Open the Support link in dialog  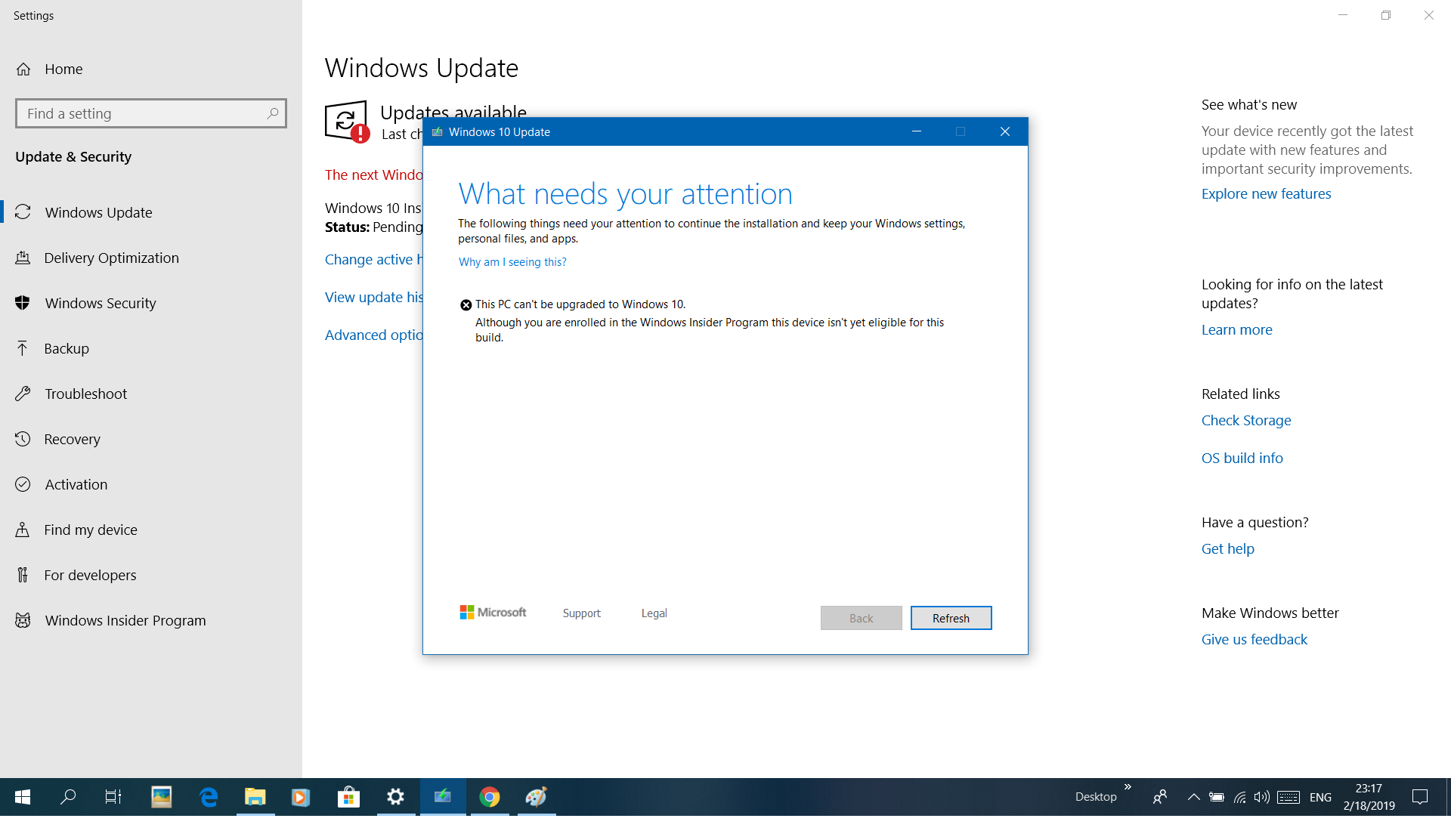click(x=582, y=613)
